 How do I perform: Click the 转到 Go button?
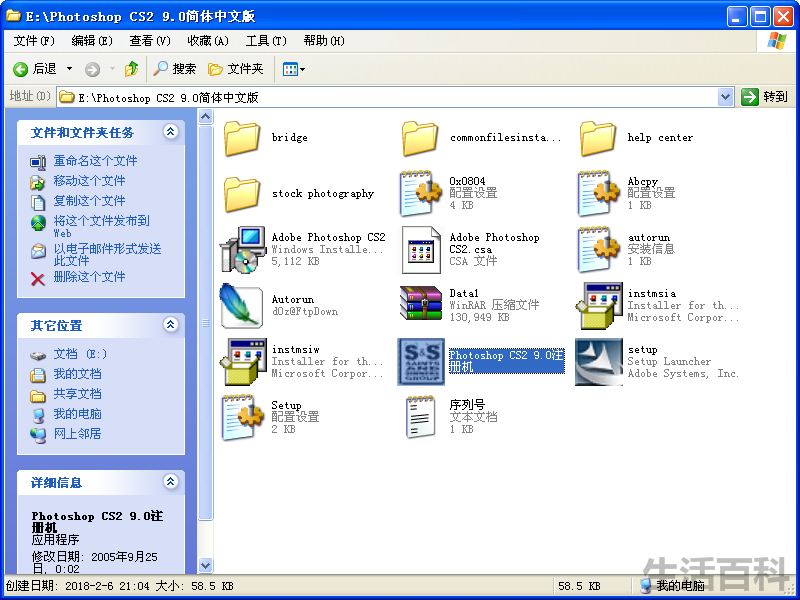[764, 96]
